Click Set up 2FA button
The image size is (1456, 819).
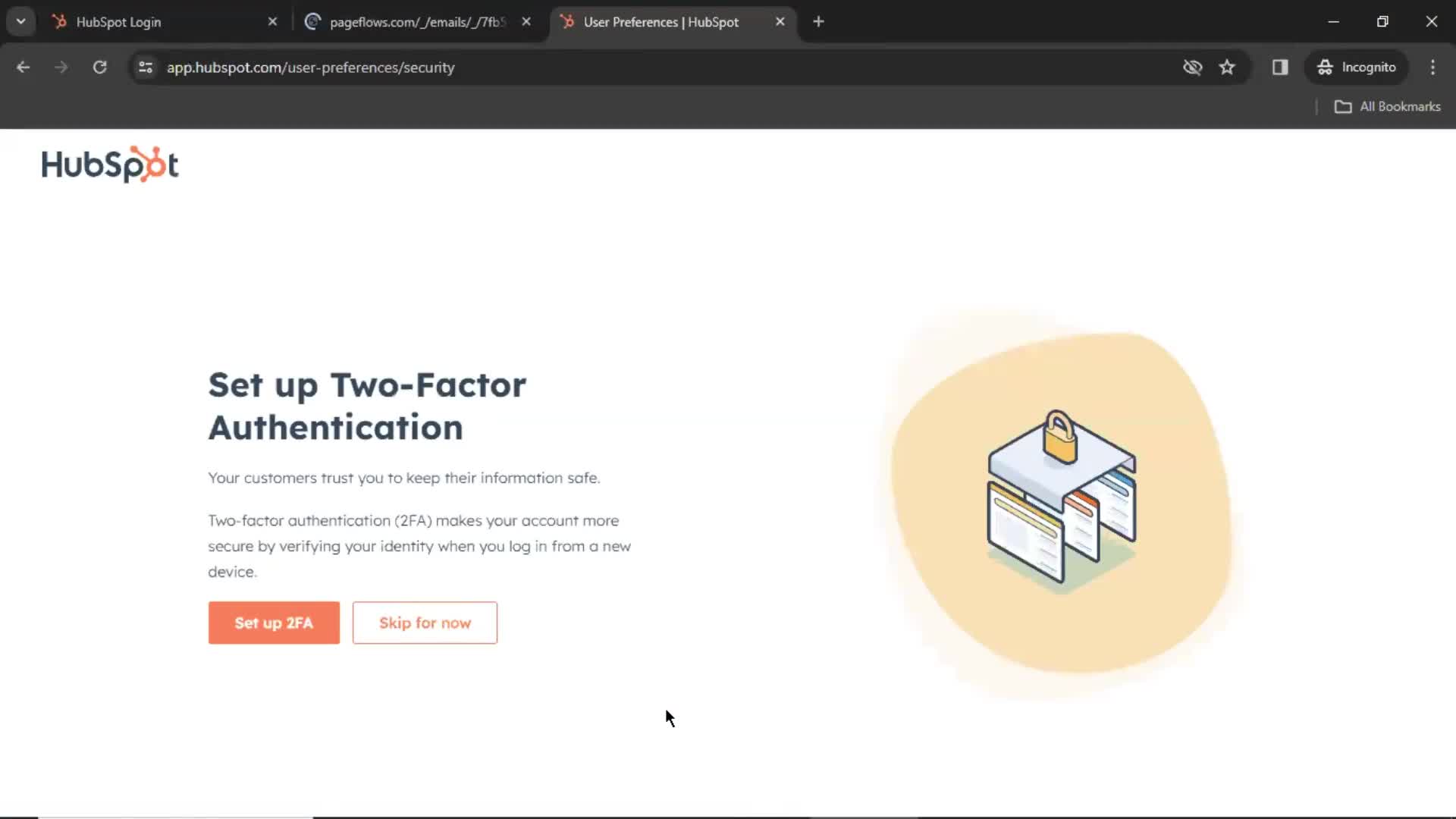274,622
